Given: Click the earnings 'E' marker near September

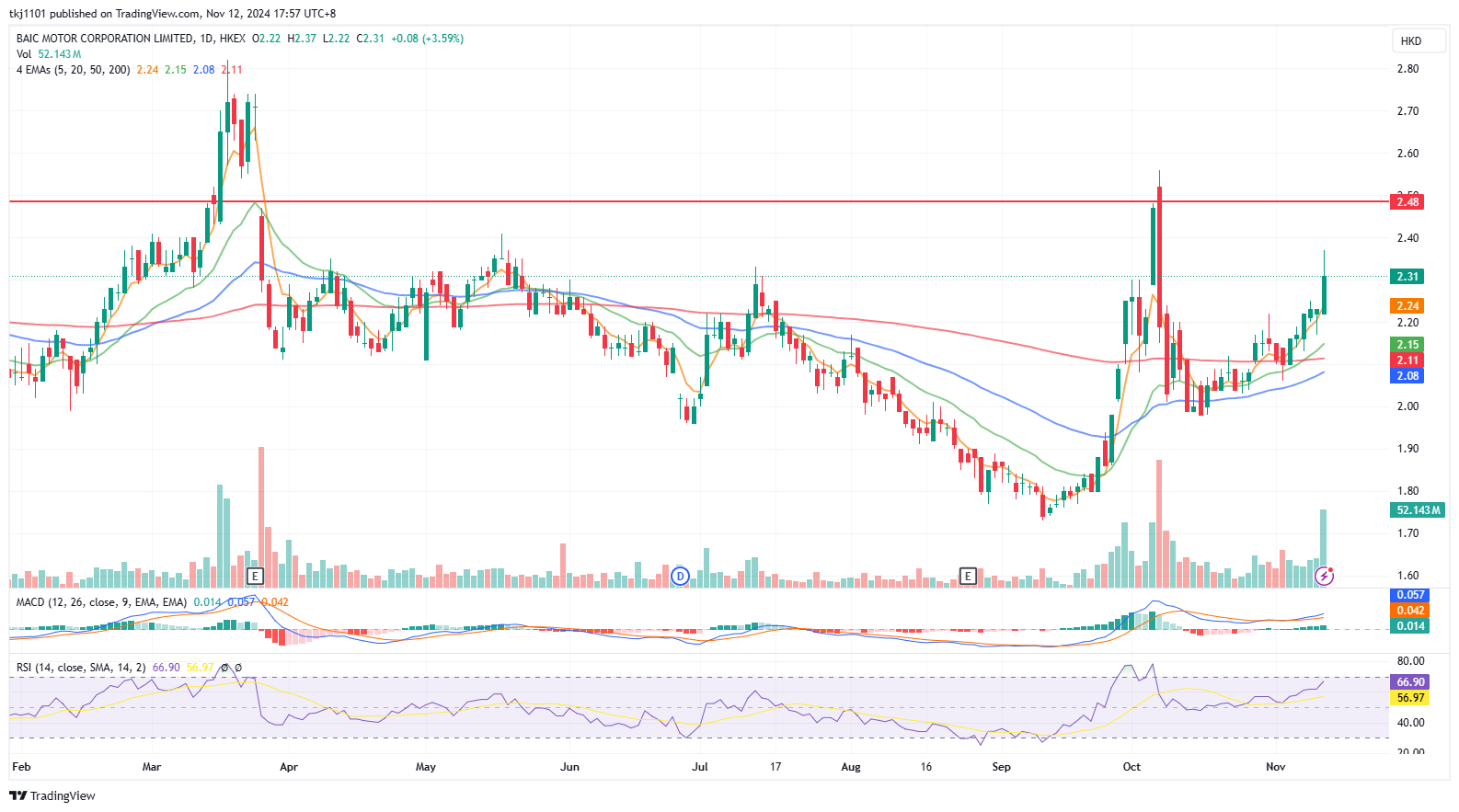Looking at the screenshot, I should pyautogui.click(x=968, y=577).
